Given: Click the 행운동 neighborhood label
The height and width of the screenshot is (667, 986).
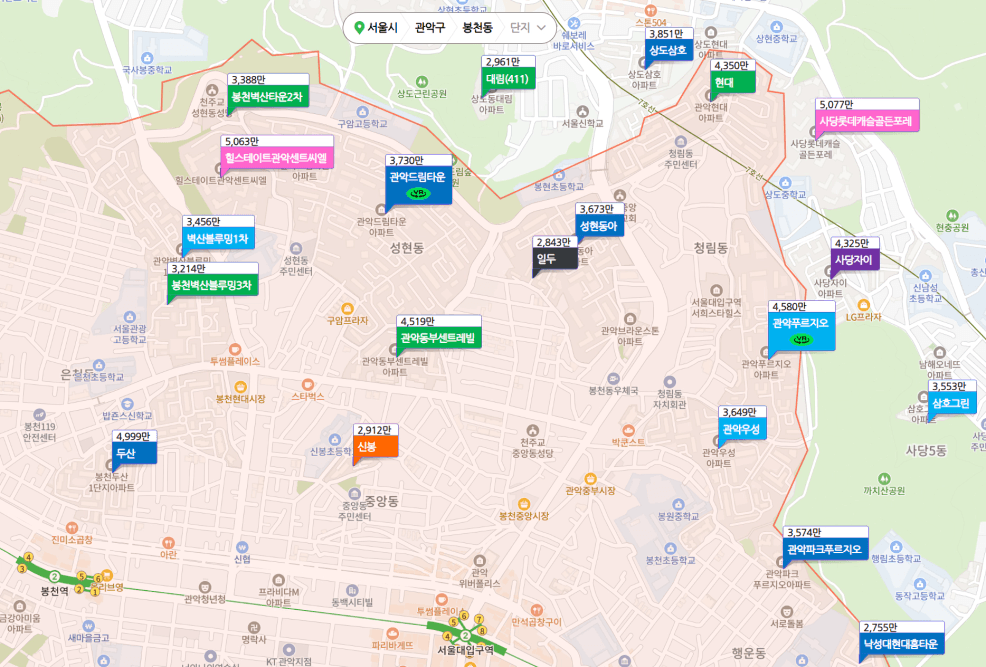Looking at the screenshot, I should click(x=748, y=653).
